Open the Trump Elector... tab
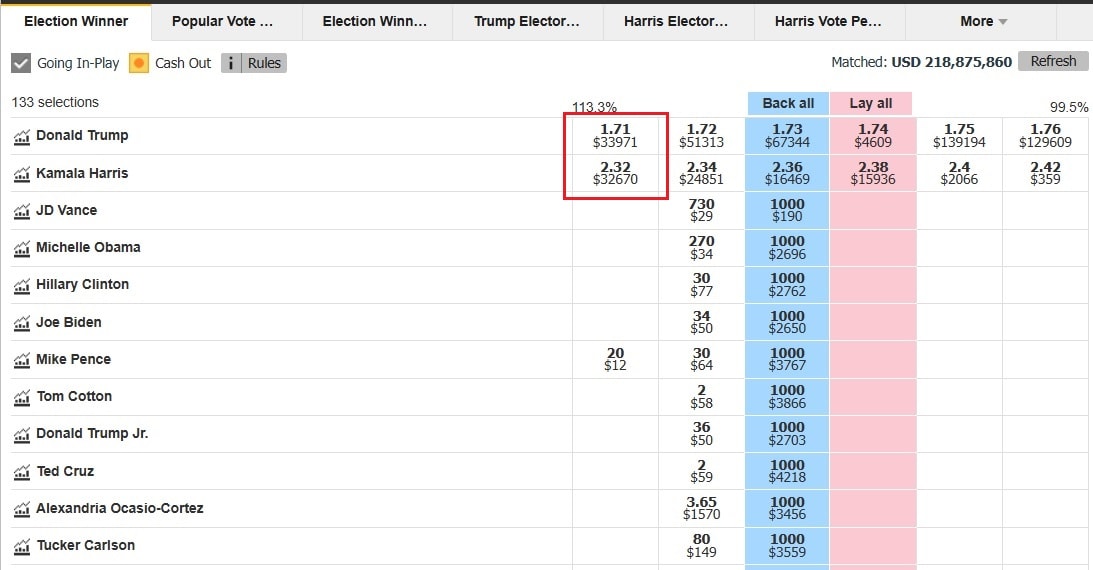 point(528,22)
